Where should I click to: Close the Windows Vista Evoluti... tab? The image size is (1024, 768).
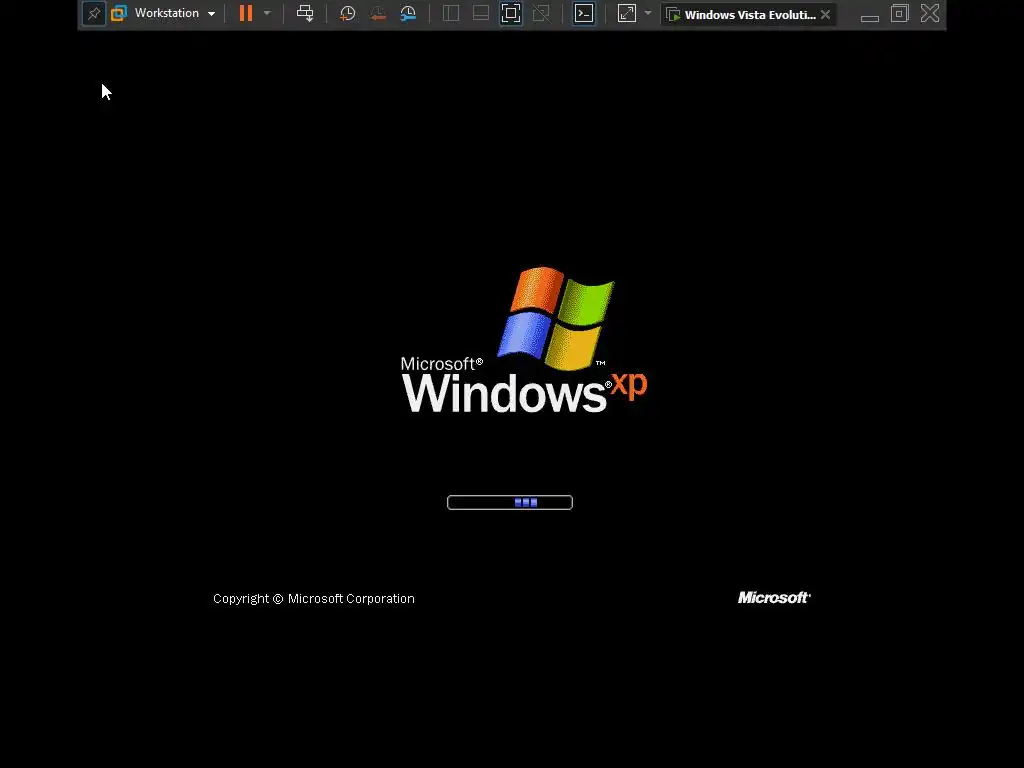coord(825,14)
